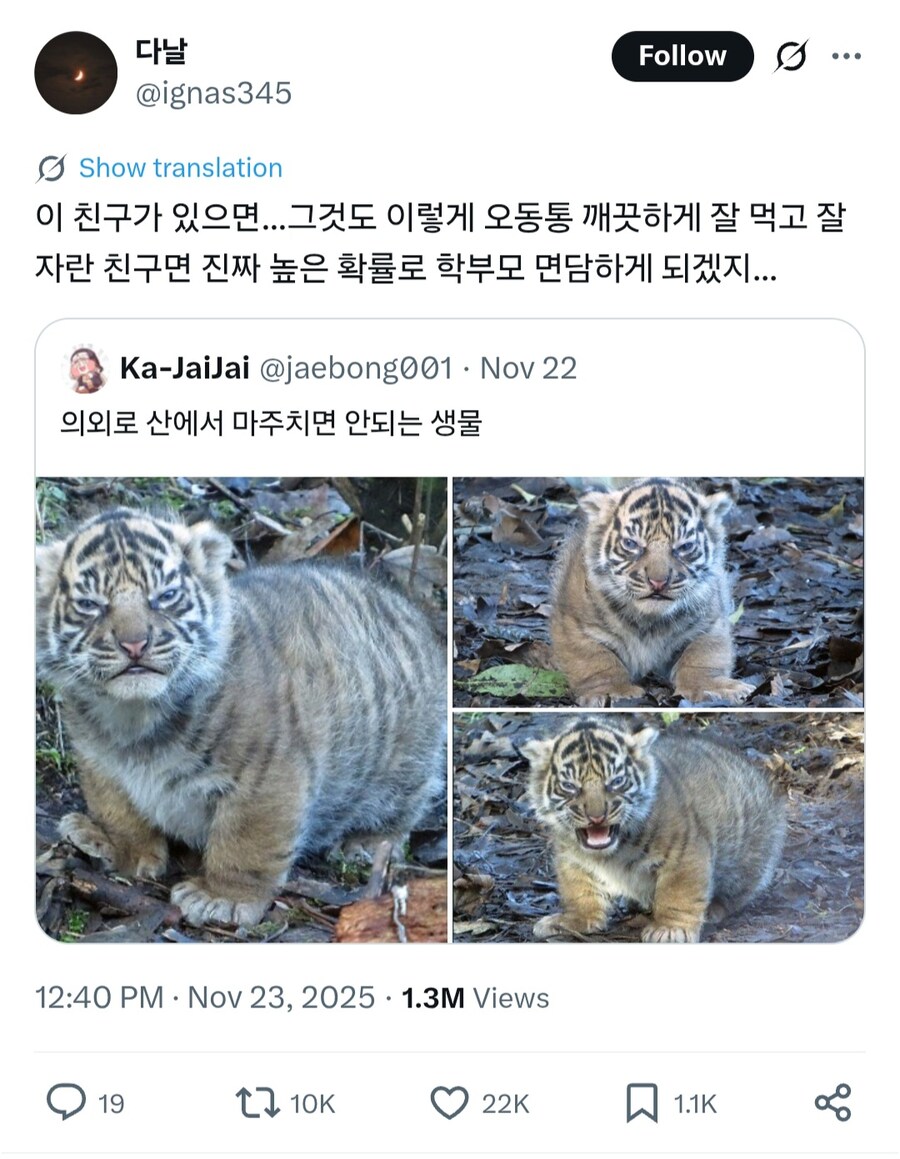
Task: Repost this tweet via retweet icon
Action: pyautogui.click(x=258, y=1102)
